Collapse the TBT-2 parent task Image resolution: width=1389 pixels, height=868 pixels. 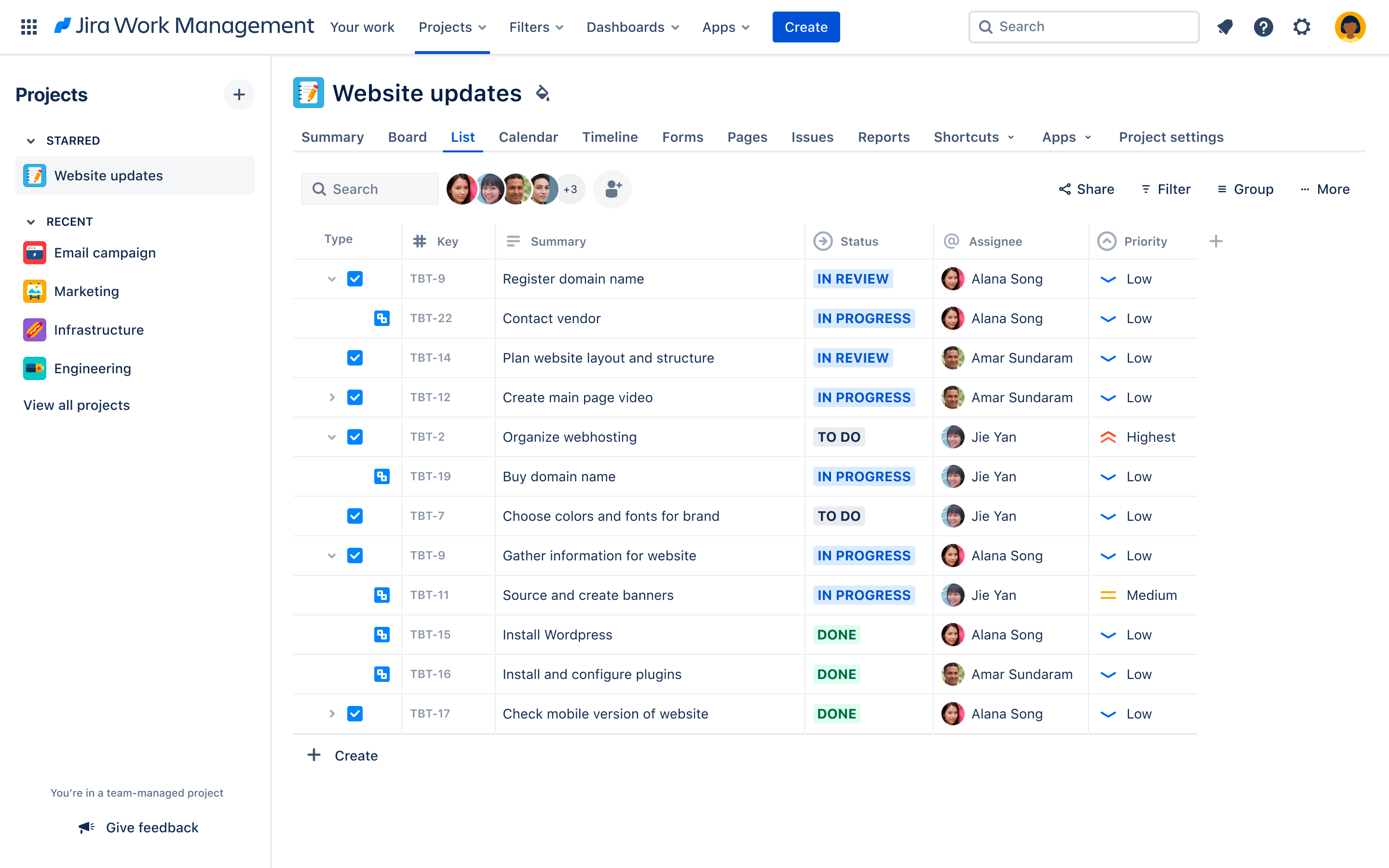click(330, 437)
